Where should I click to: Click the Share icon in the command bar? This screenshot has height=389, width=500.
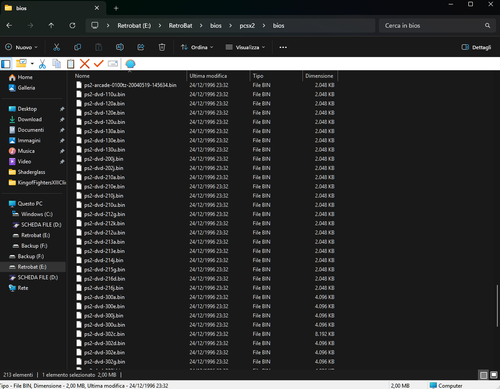point(141,47)
